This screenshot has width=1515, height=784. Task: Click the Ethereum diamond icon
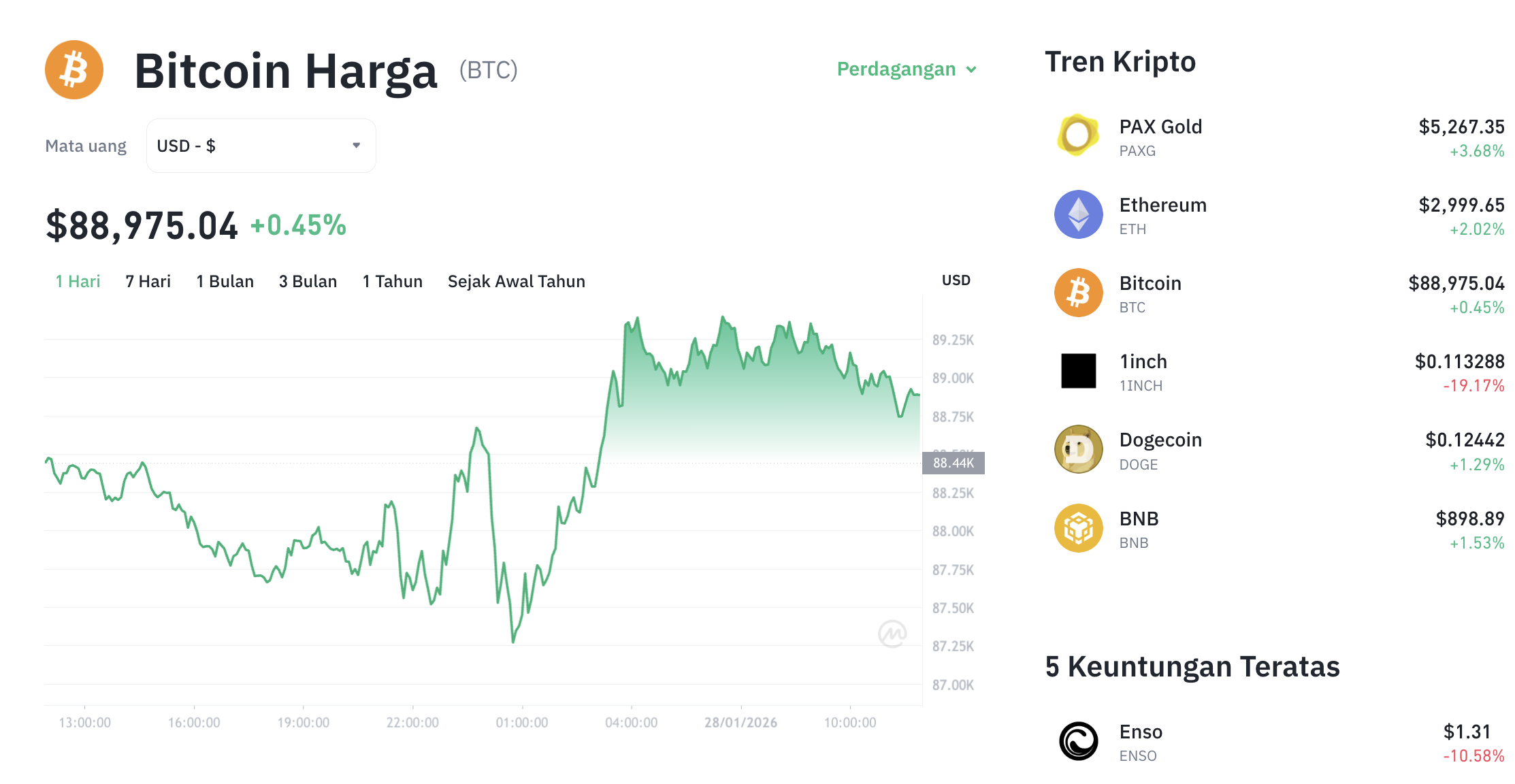tap(1077, 214)
